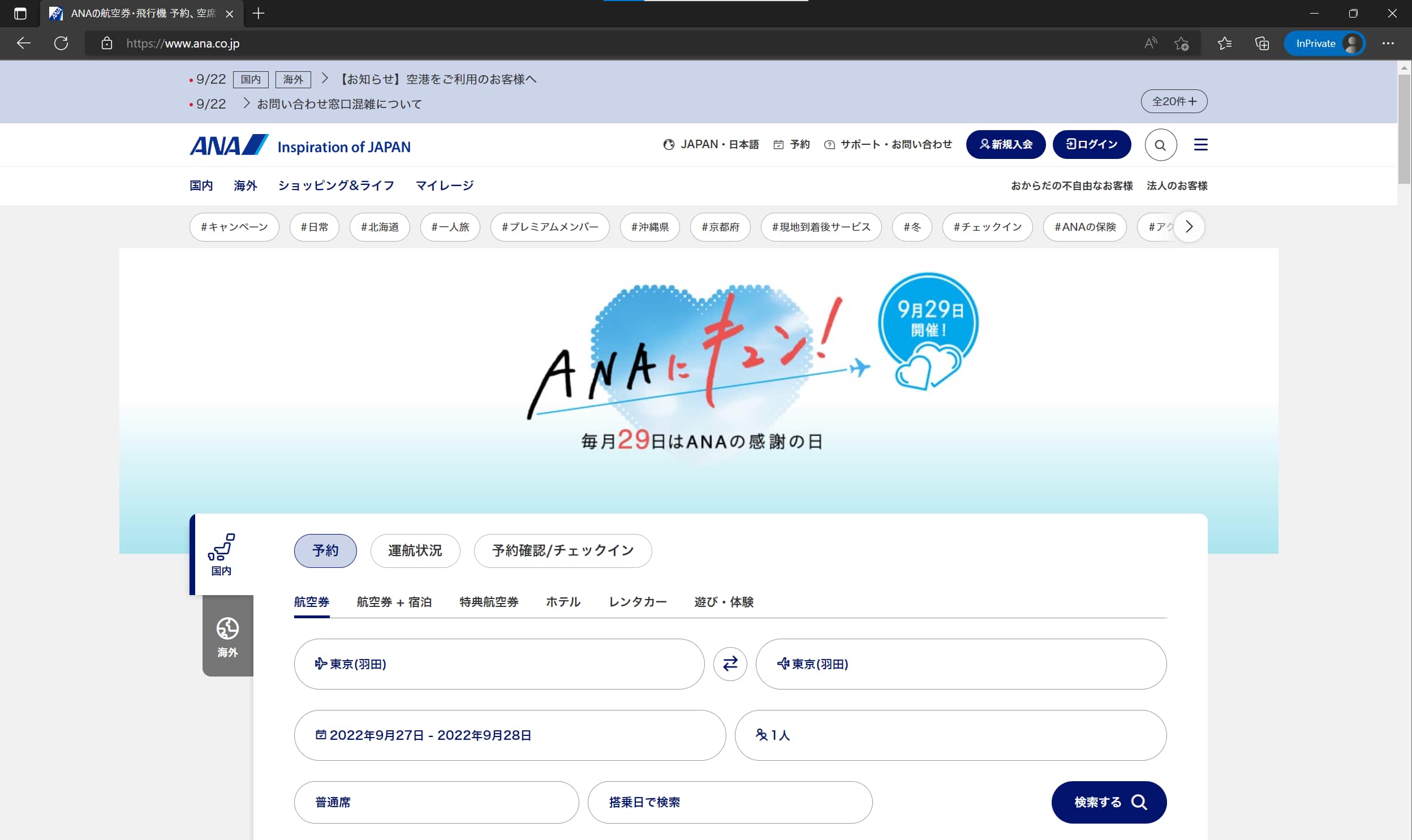Swap departure and arrival airports
The width and height of the screenshot is (1412, 840).
click(x=730, y=664)
